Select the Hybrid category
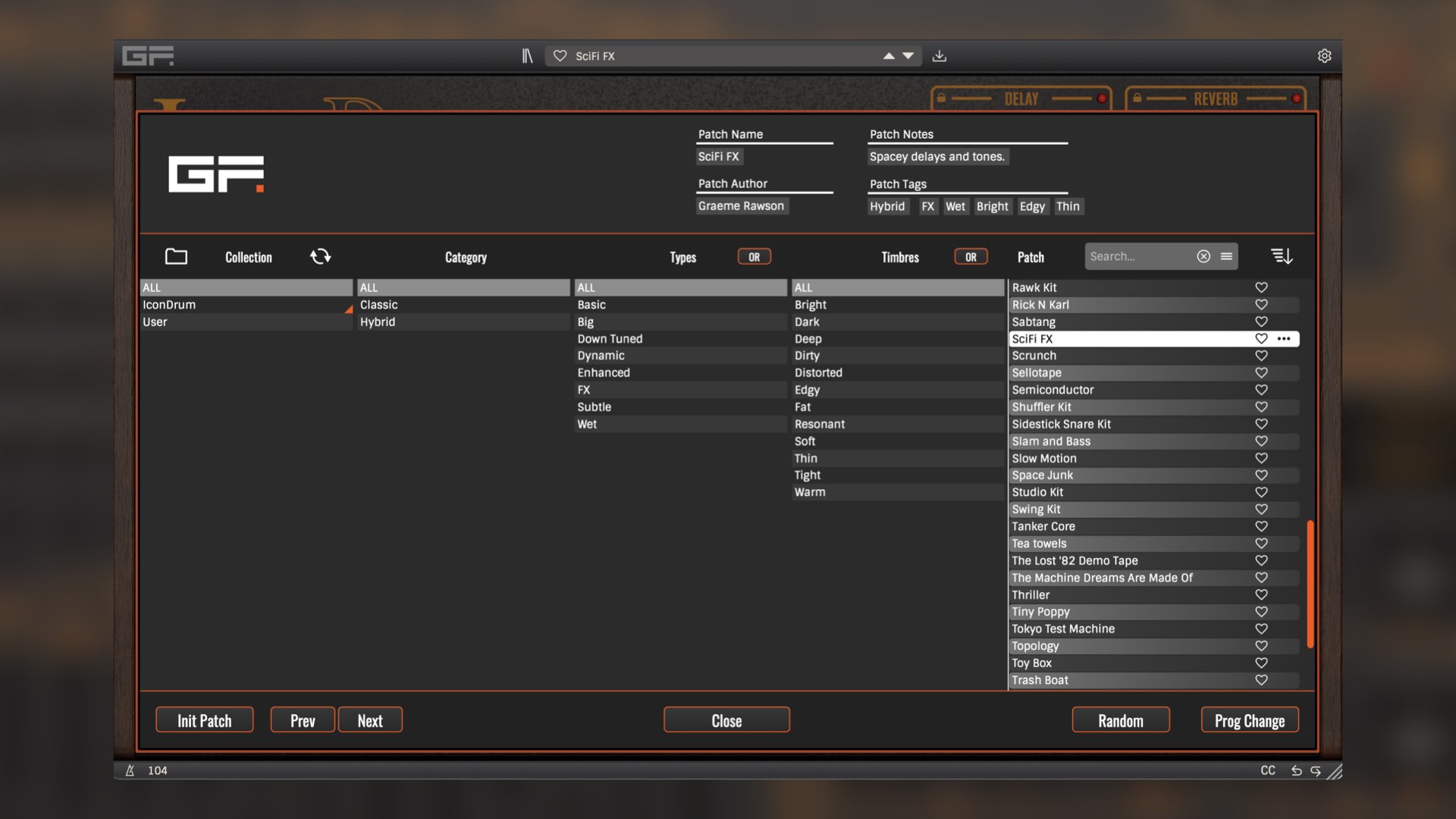 [x=378, y=322]
